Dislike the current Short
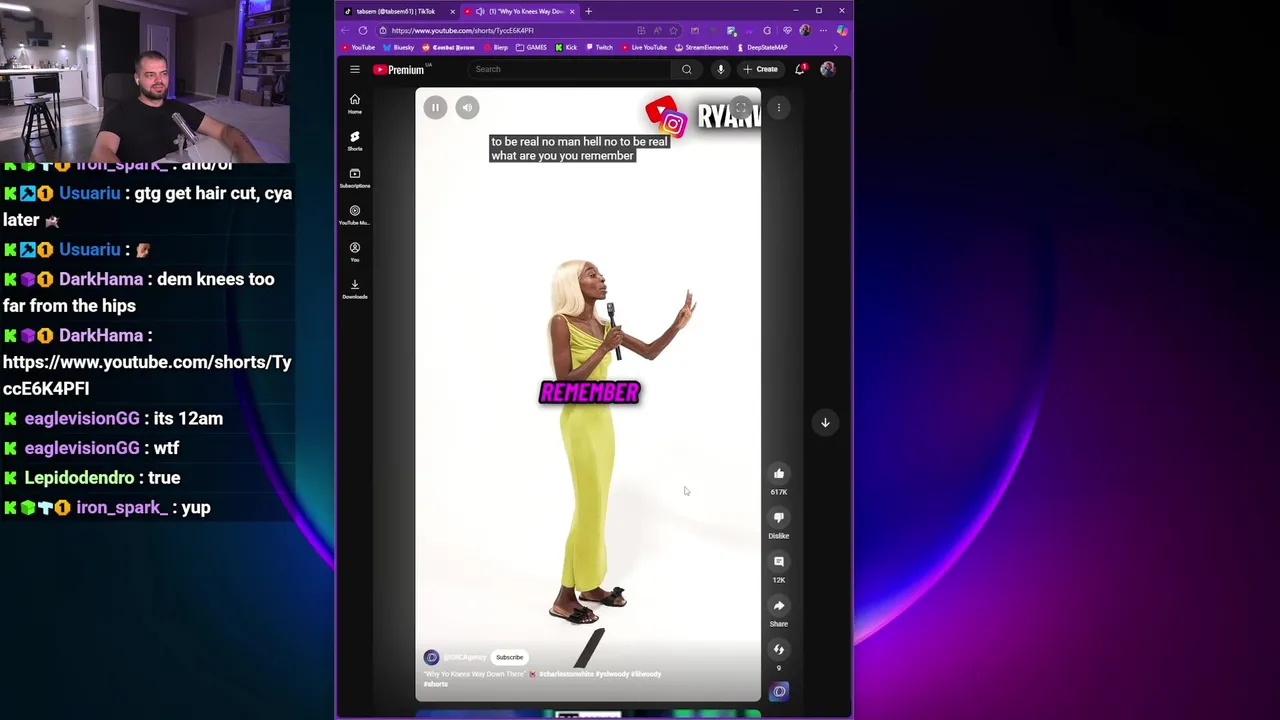1280x720 pixels. tap(779, 518)
